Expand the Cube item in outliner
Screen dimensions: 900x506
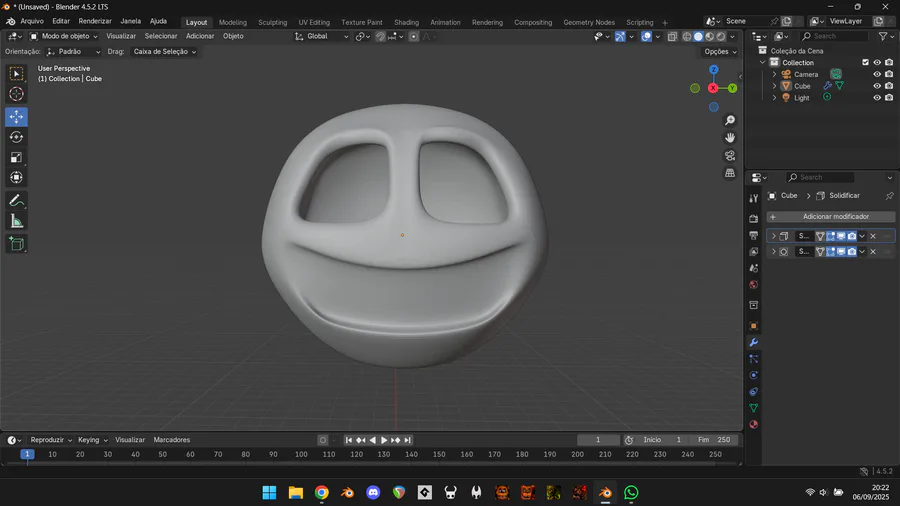(774, 86)
